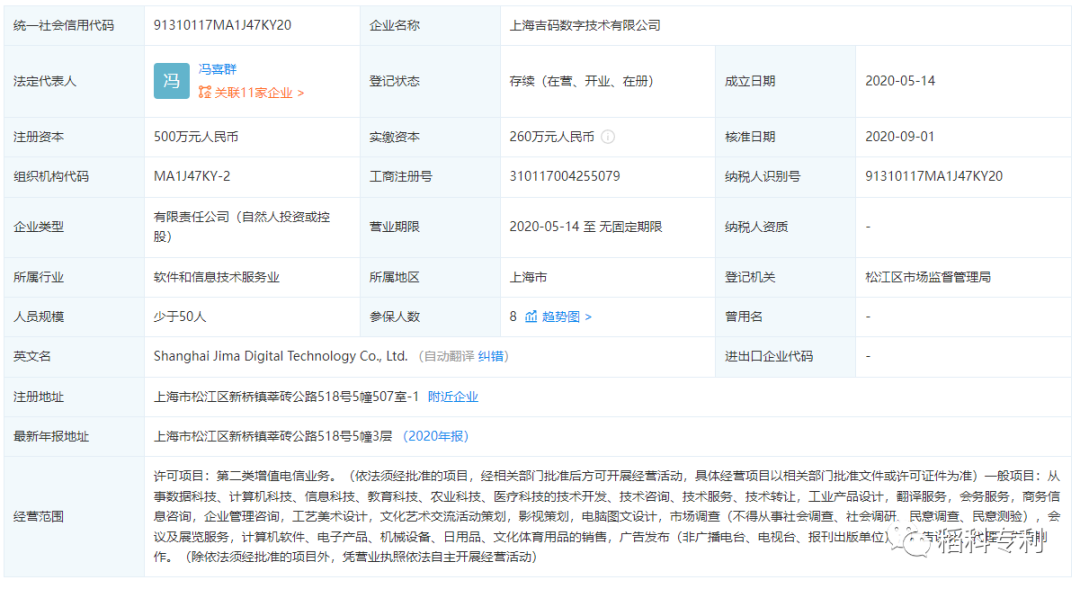Select annual report address ending 5幢3层
The width and height of the screenshot is (1080, 589).
tap(273, 436)
